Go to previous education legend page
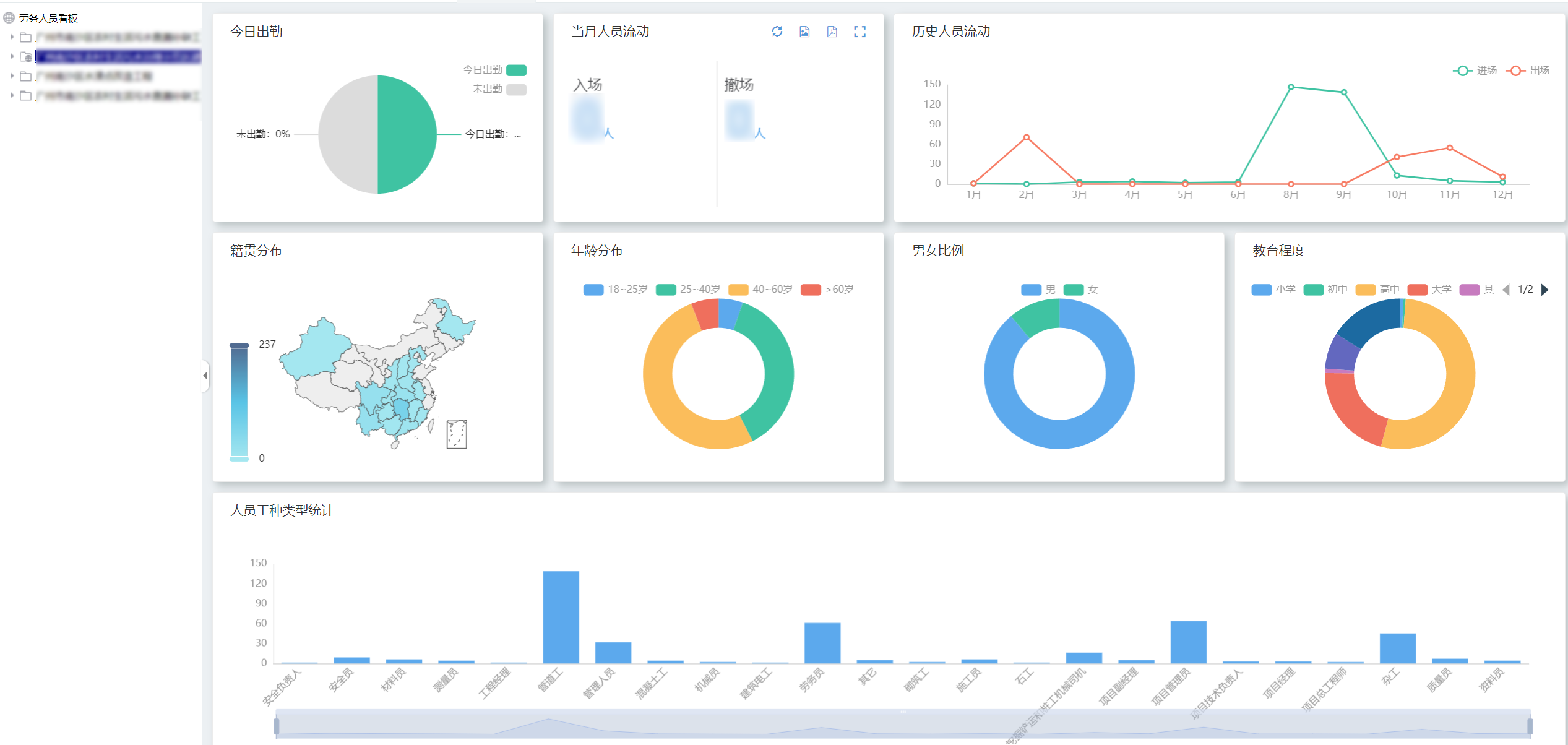 (1506, 290)
